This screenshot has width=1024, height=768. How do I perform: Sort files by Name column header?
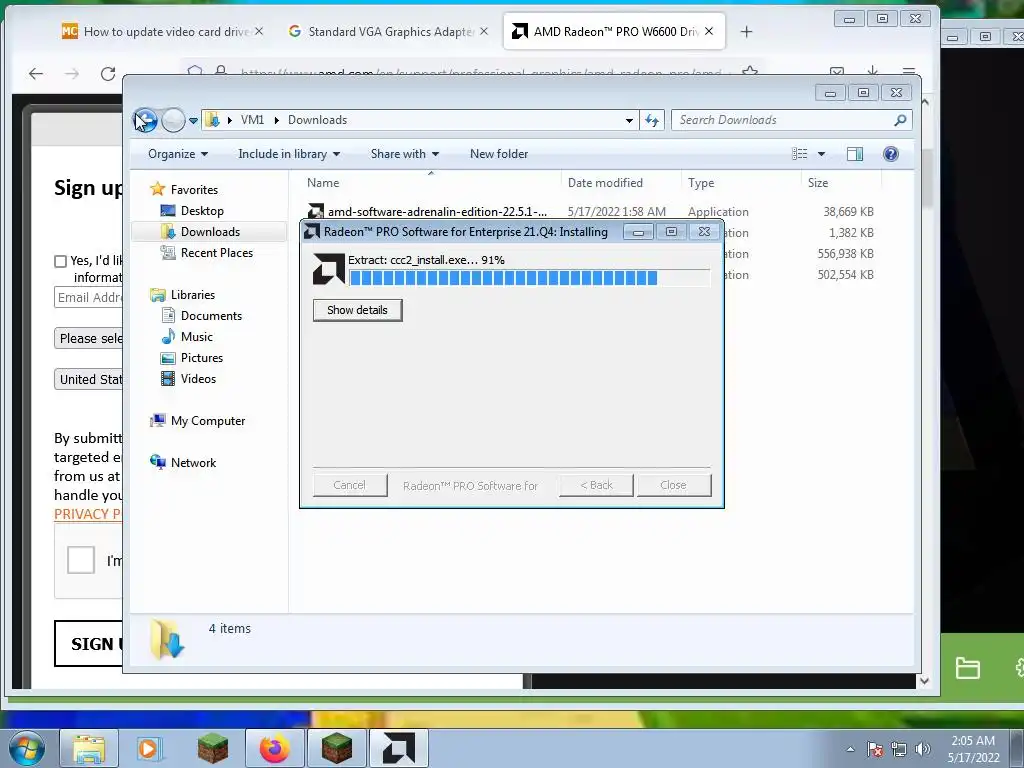430,183
